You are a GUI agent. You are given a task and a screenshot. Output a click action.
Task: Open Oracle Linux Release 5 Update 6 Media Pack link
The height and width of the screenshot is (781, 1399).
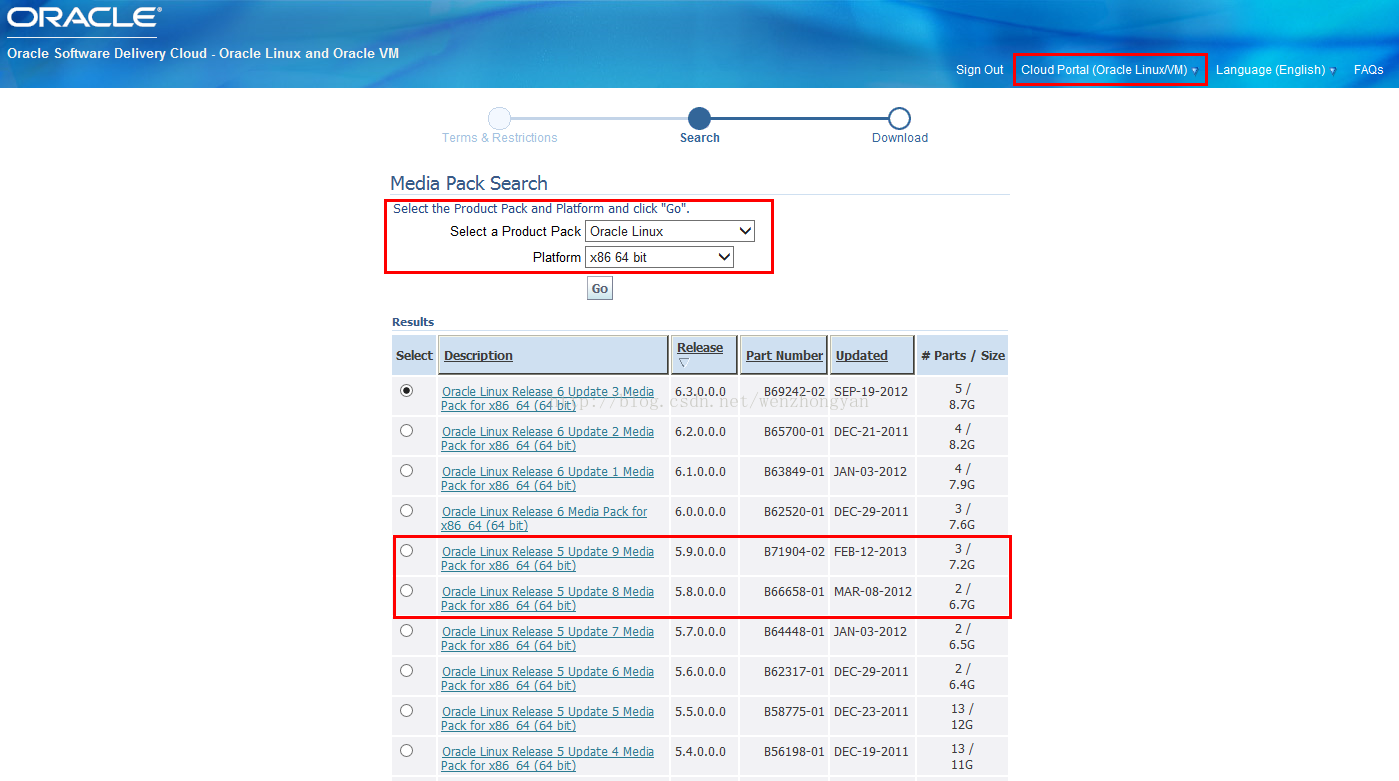[x=547, y=678]
